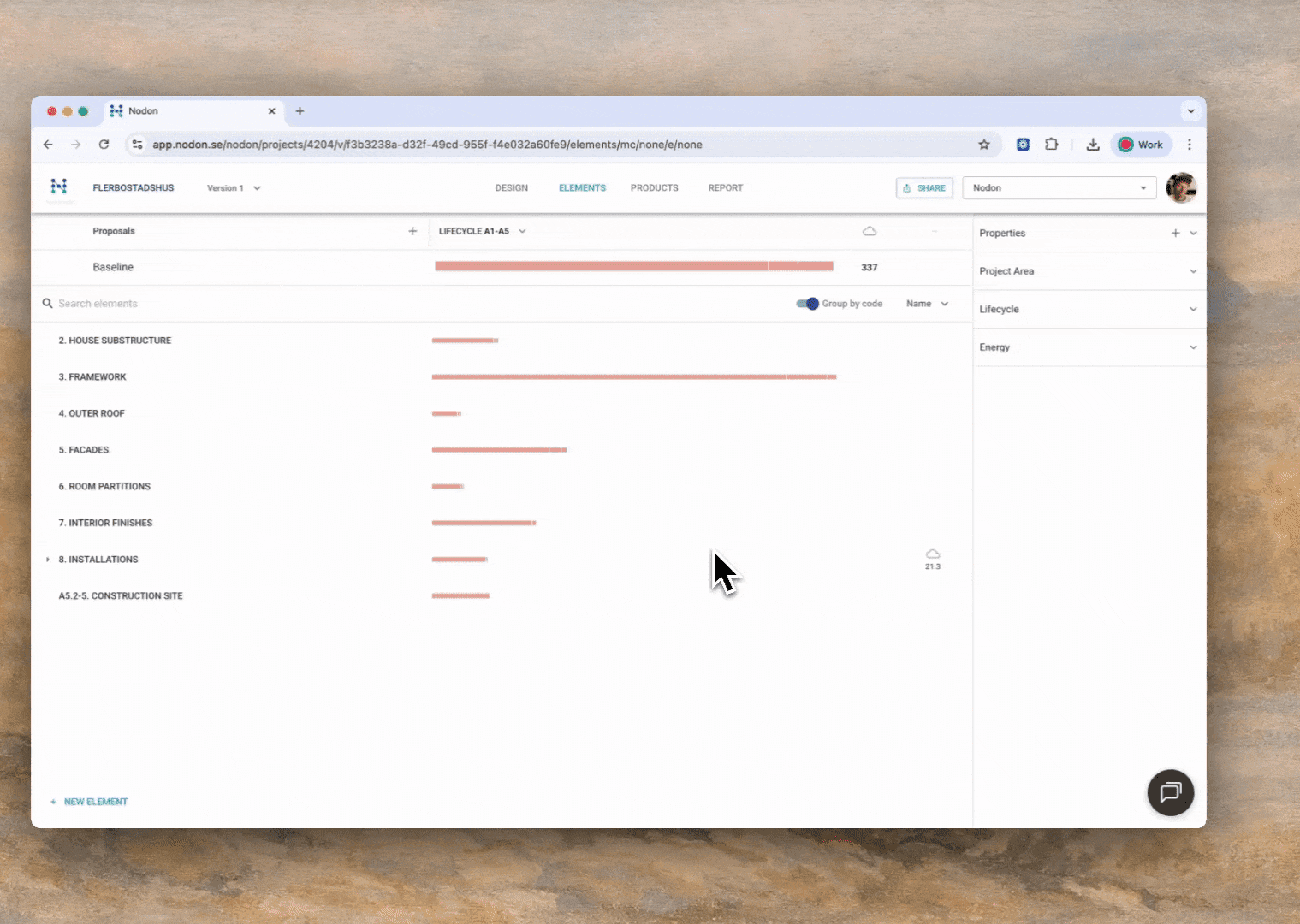Open browser downloads
Image resolution: width=1300 pixels, height=924 pixels.
(x=1093, y=145)
